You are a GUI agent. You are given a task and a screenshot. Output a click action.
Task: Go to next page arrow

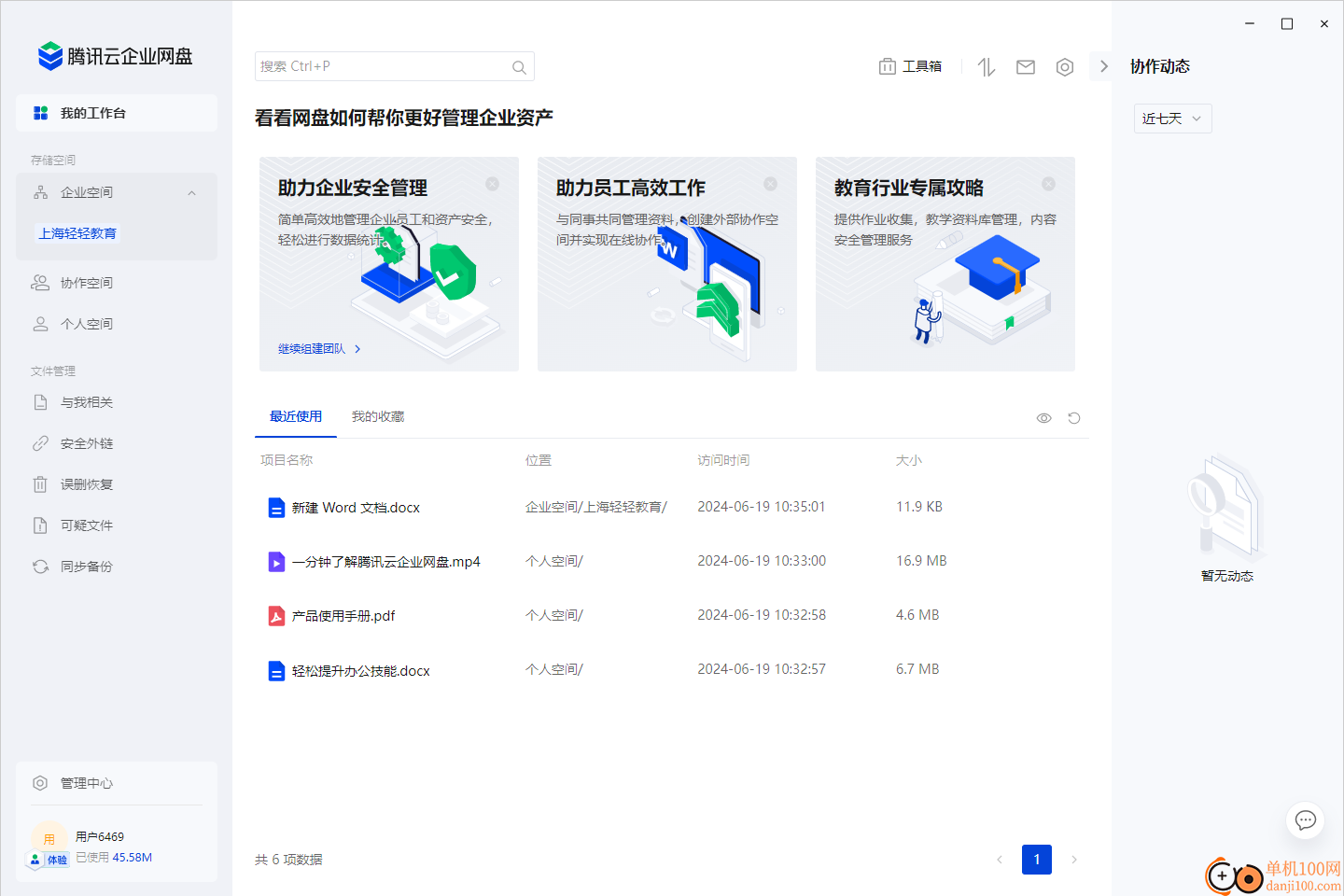click(1074, 860)
